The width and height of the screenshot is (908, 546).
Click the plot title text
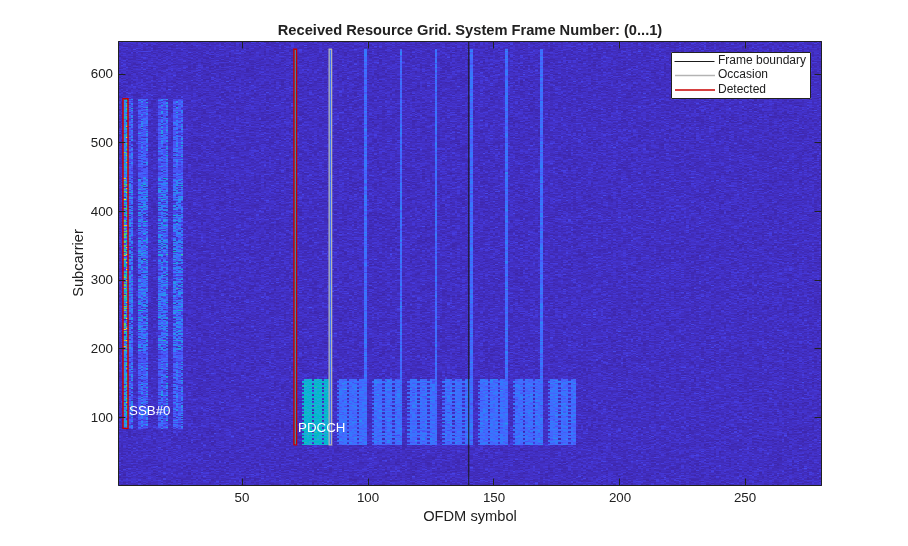470,30
